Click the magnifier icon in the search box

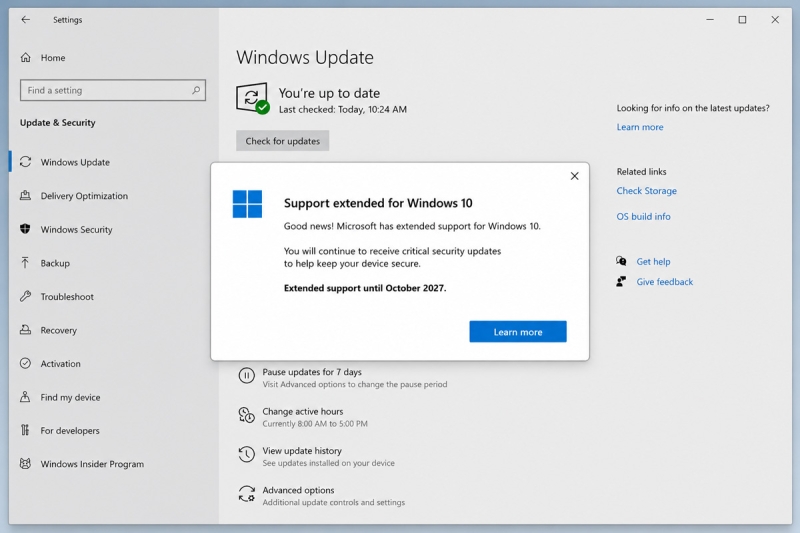click(196, 90)
